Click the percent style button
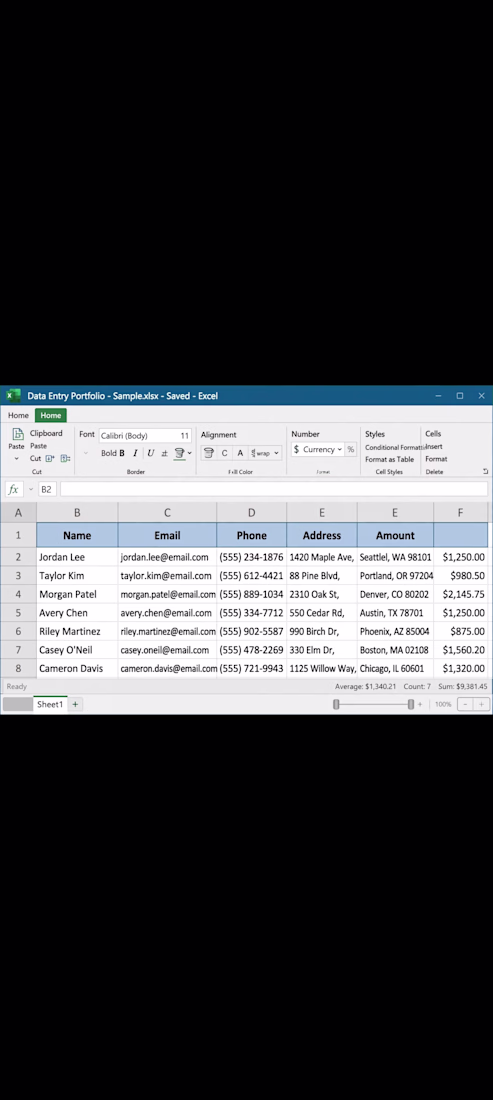This screenshot has height=1100, width=493. pyautogui.click(x=351, y=449)
